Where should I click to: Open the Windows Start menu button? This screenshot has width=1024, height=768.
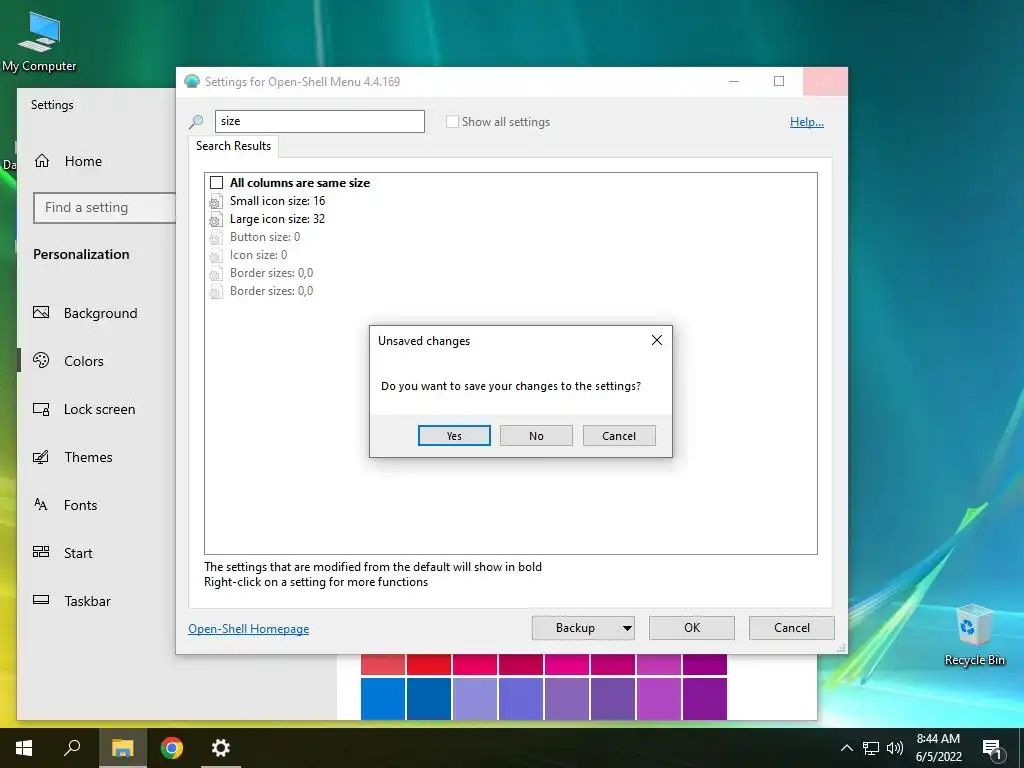pyautogui.click(x=24, y=748)
